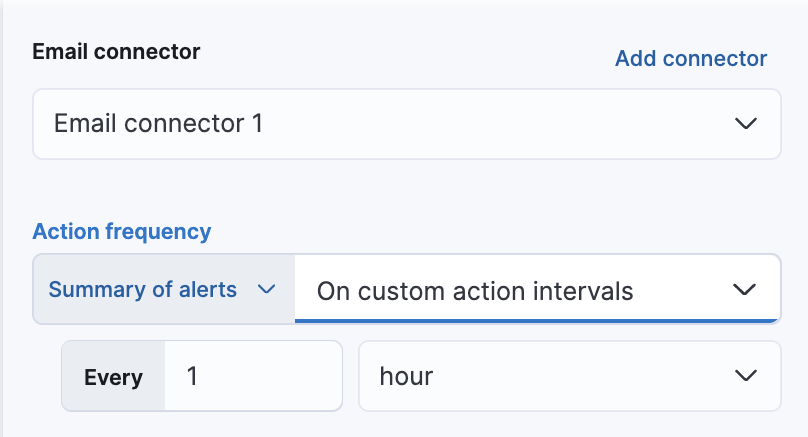Viewport: 808px width, 437px height.
Task: Click the 'Email connector 1' selected value text
Action: pyautogui.click(x=158, y=124)
